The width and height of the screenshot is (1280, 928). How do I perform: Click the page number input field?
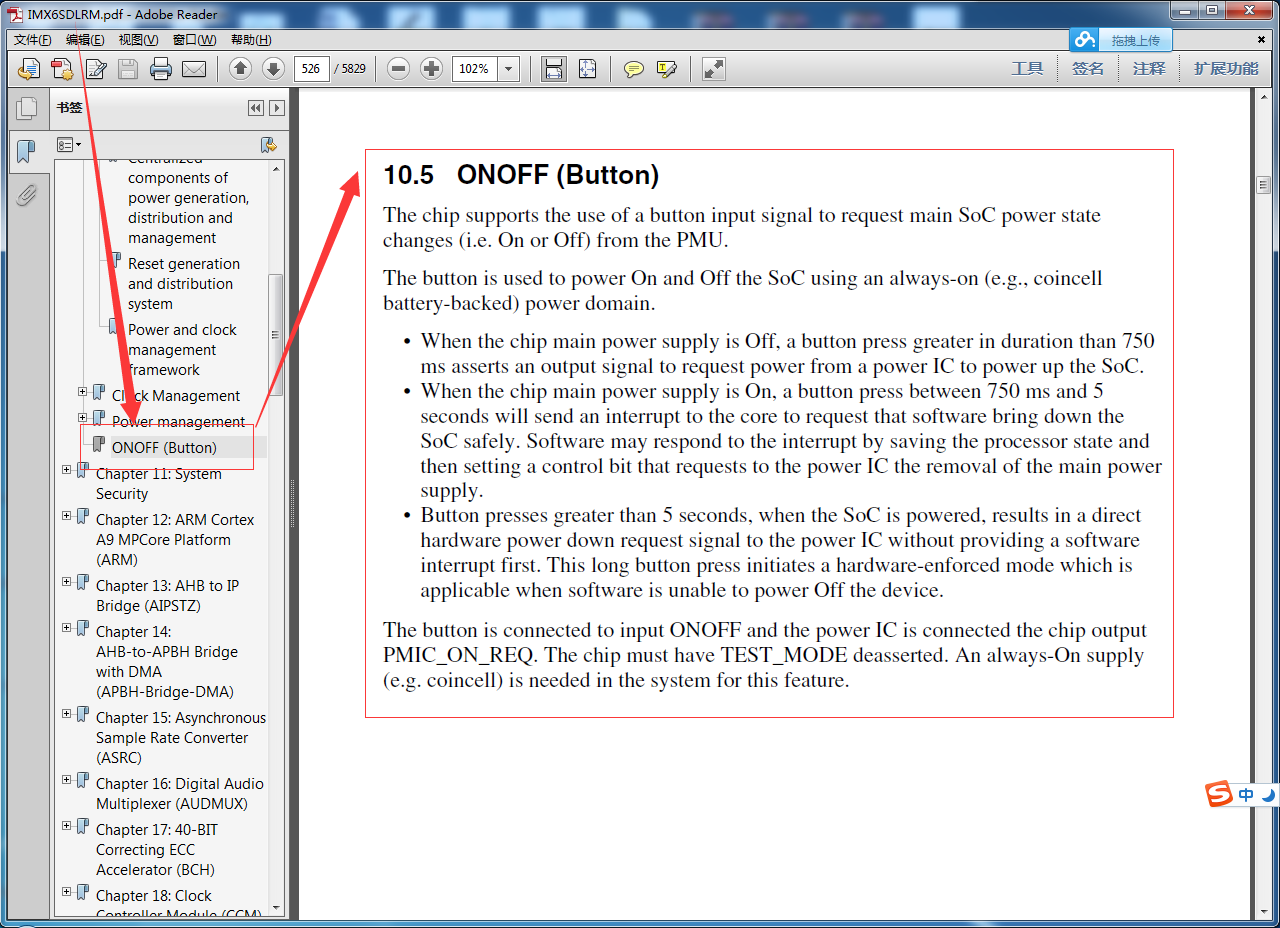[x=312, y=69]
